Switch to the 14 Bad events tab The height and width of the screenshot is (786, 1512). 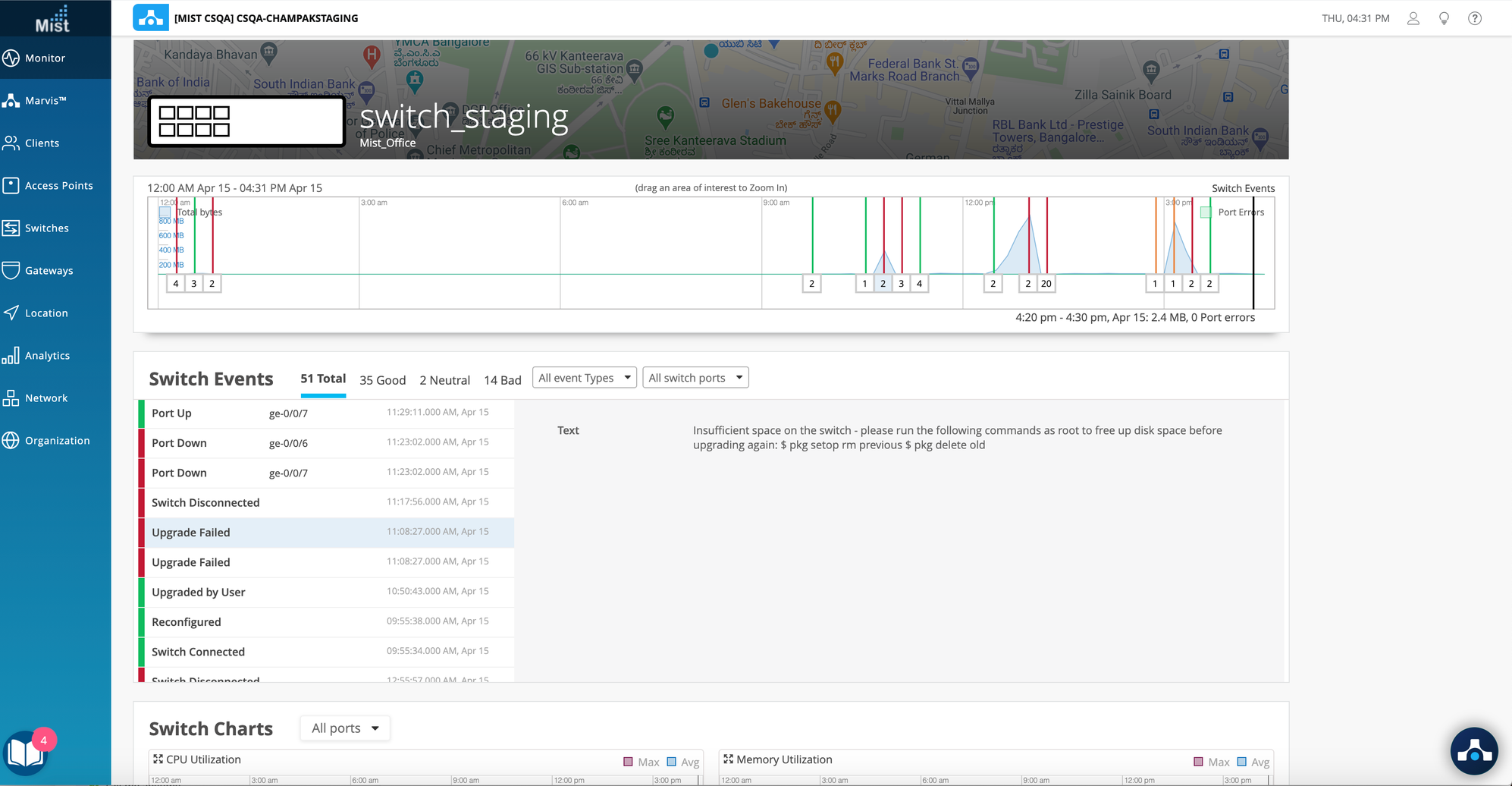pos(502,380)
